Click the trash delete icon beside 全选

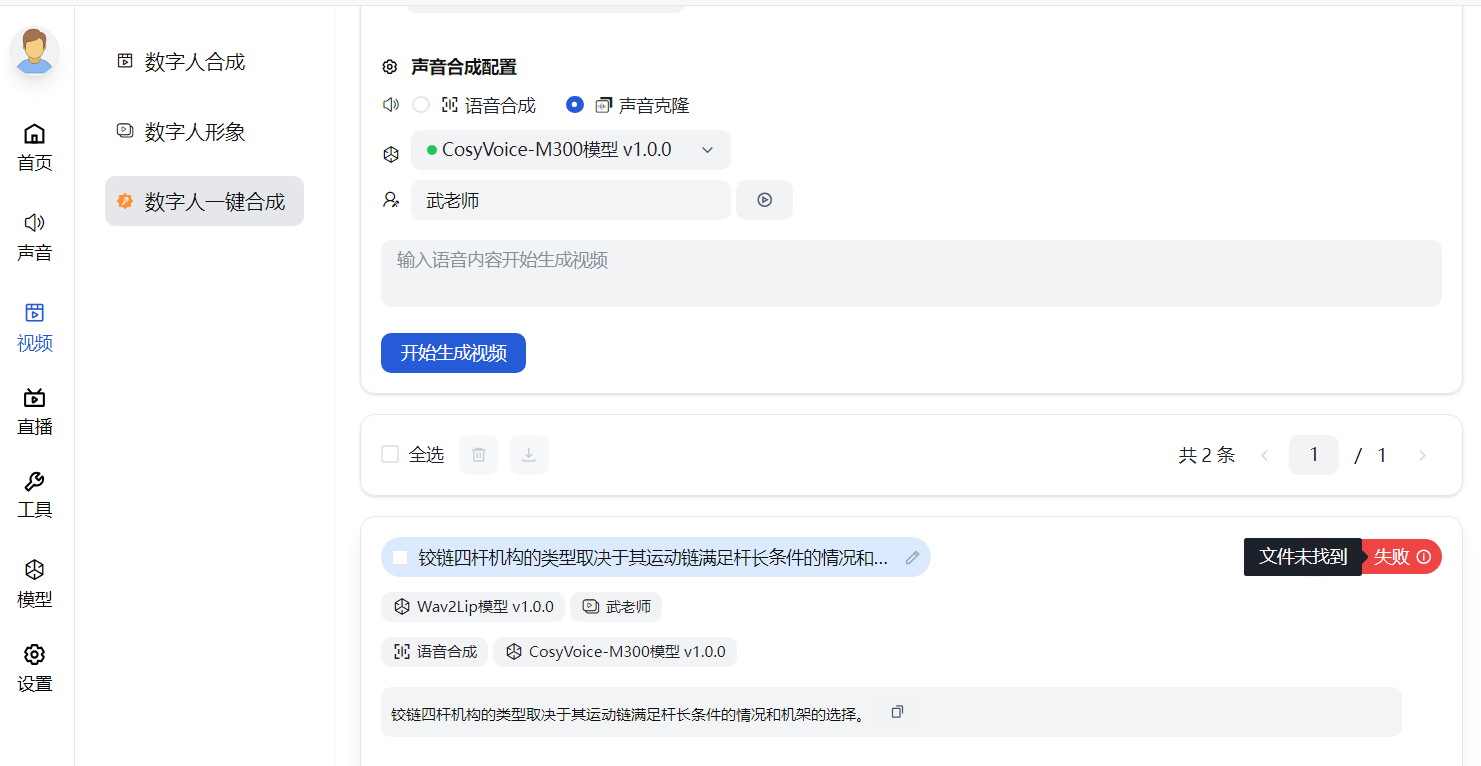(479, 455)
